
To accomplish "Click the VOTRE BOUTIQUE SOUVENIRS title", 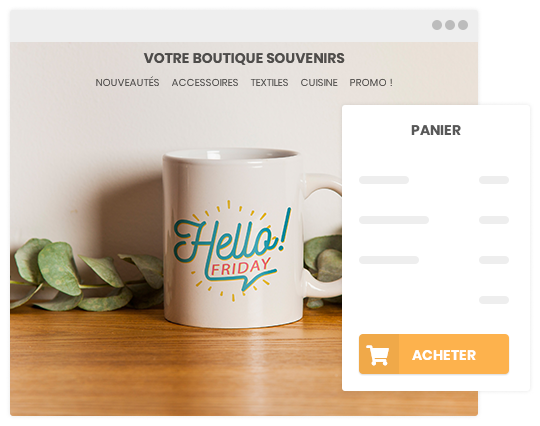I will [244, 58].
